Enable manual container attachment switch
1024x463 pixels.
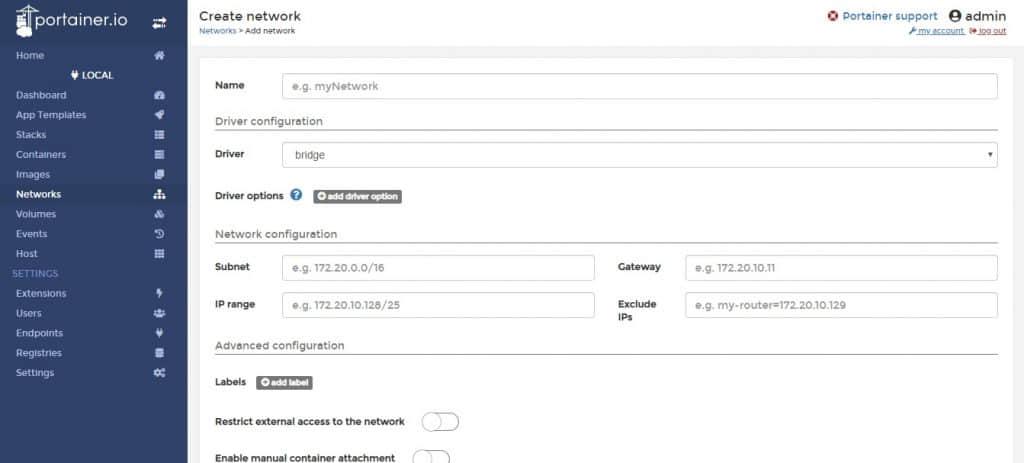(x=431, y=457)
